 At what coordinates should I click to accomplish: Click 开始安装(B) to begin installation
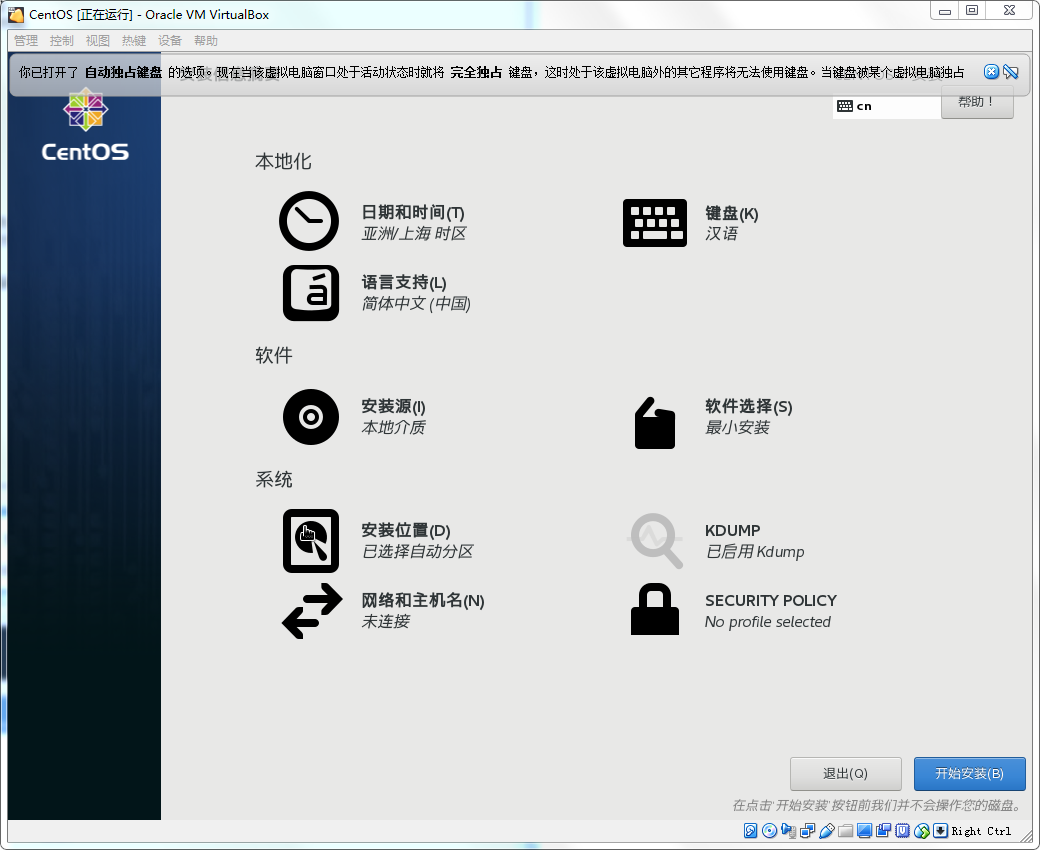970,774
